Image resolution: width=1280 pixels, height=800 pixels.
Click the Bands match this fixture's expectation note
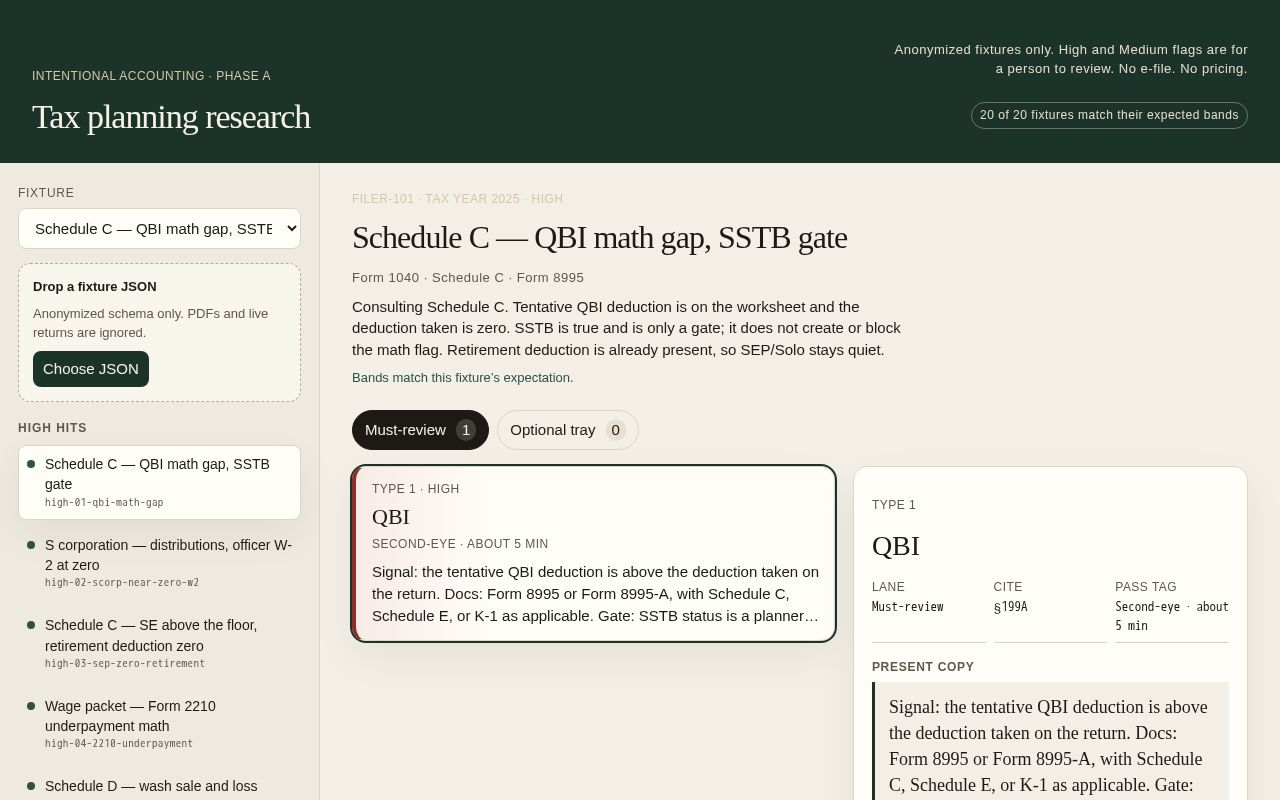pos(463,378)
